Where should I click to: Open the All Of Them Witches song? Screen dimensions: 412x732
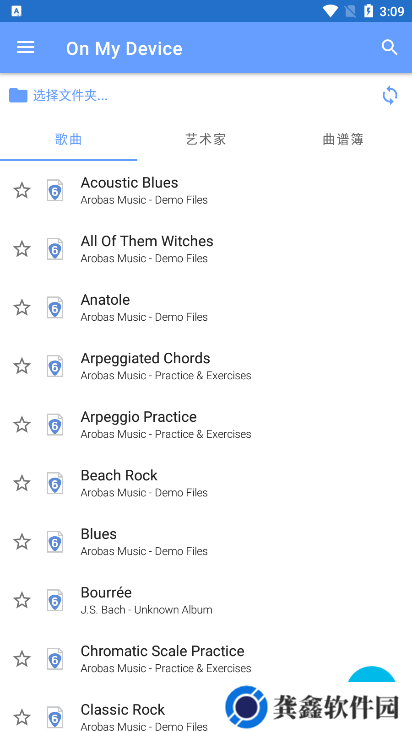pyautogui.click(x=206, y=249)
